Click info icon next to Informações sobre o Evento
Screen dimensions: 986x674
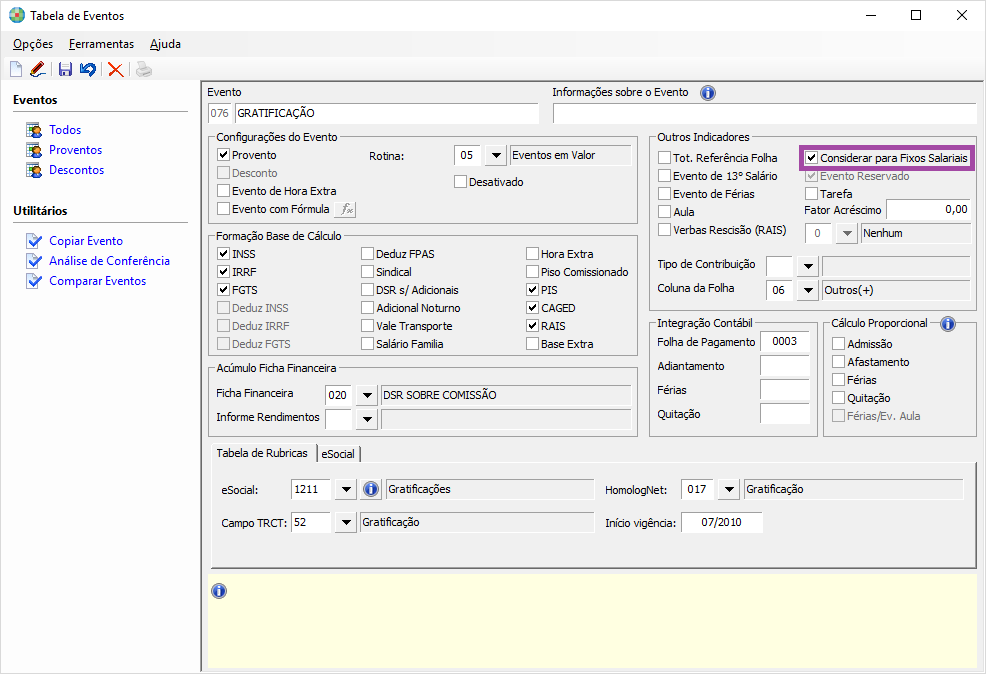(x=708, y=93)
